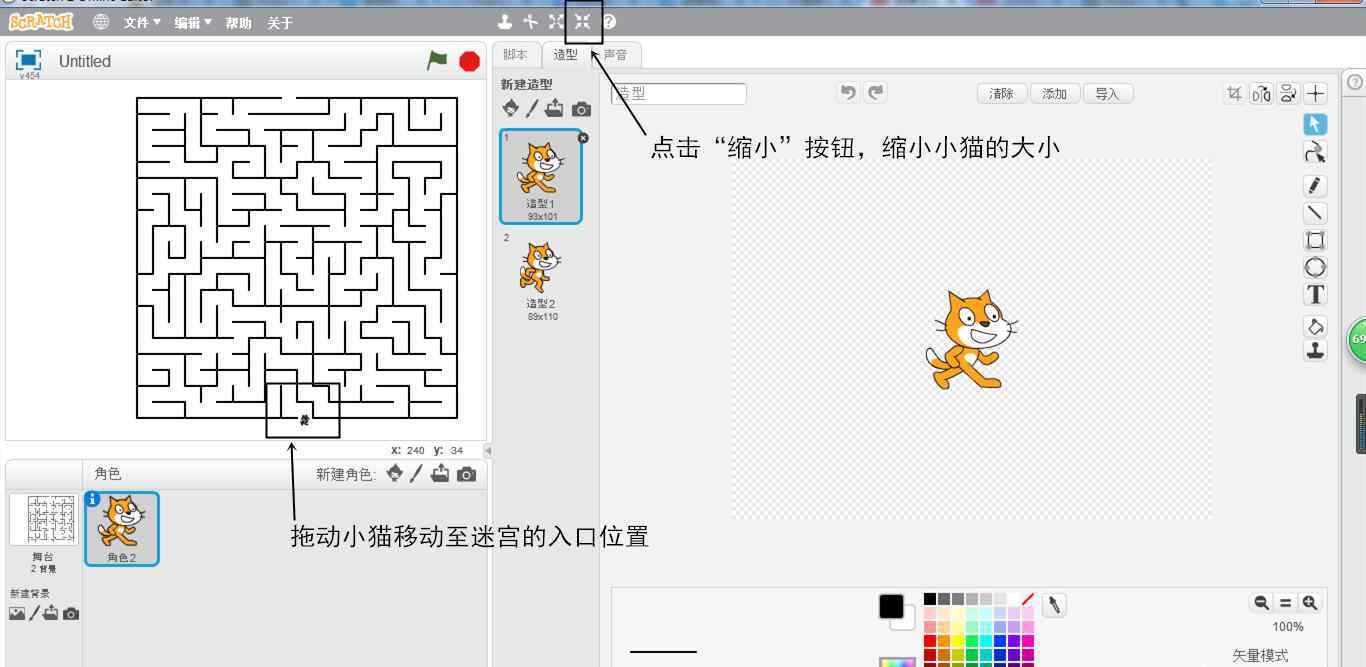This screenshot has width=1366, height=667.
Task: Upload costume from file icon
Action: pos(555,108)
